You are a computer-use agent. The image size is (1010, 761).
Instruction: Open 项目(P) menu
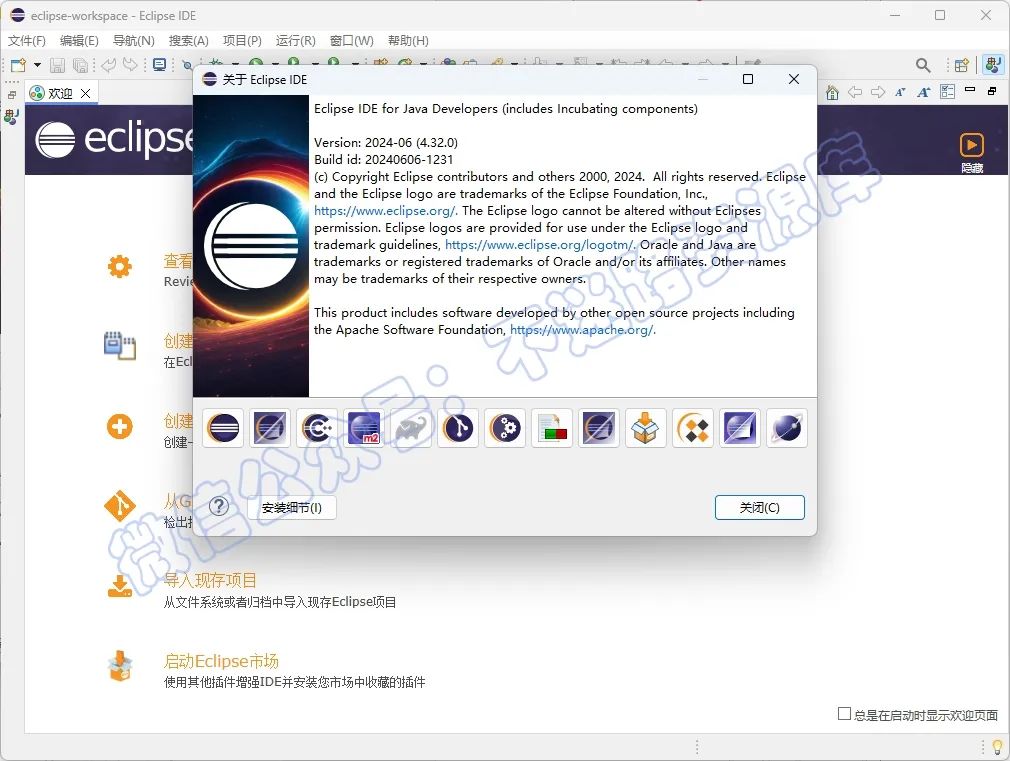pyautogui.click(x=242, y=41)
